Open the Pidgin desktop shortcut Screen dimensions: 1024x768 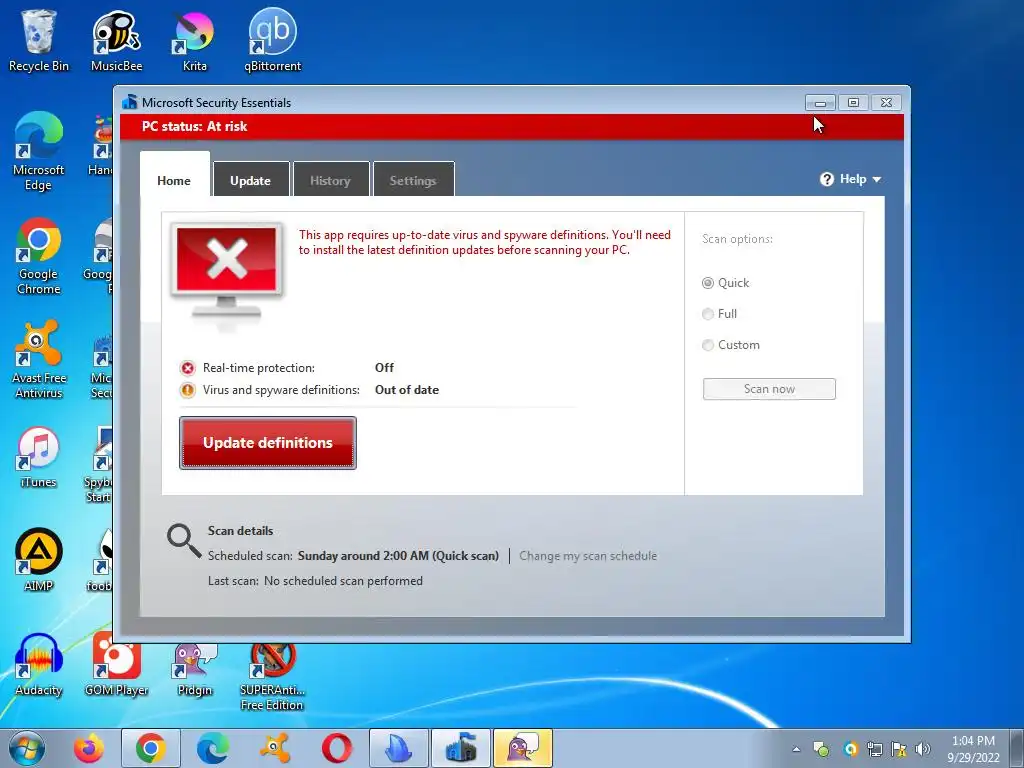pyautogui.click(x=195, y=670)
